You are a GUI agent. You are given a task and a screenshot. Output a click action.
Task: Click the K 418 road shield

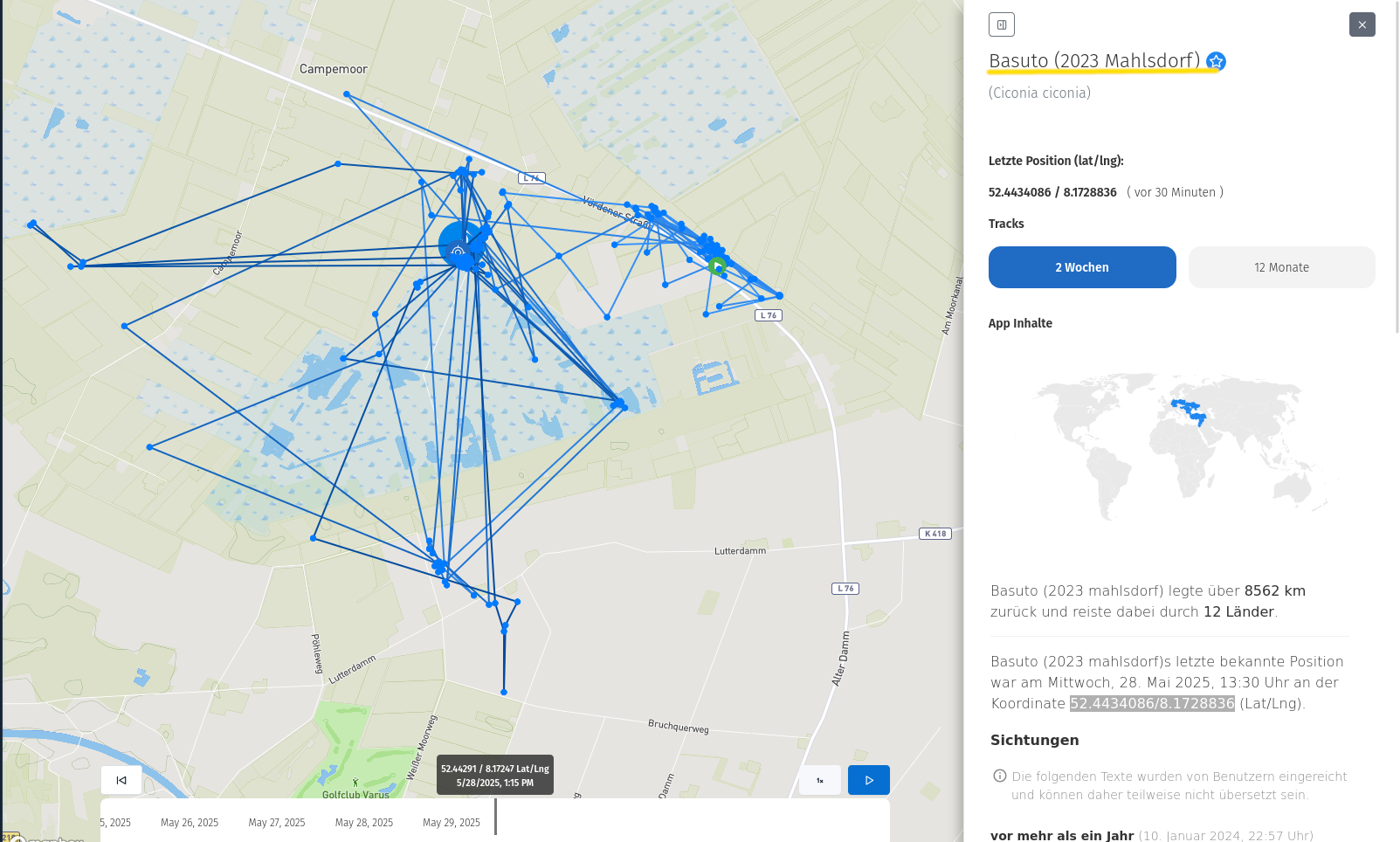click(x=934, y=534)
